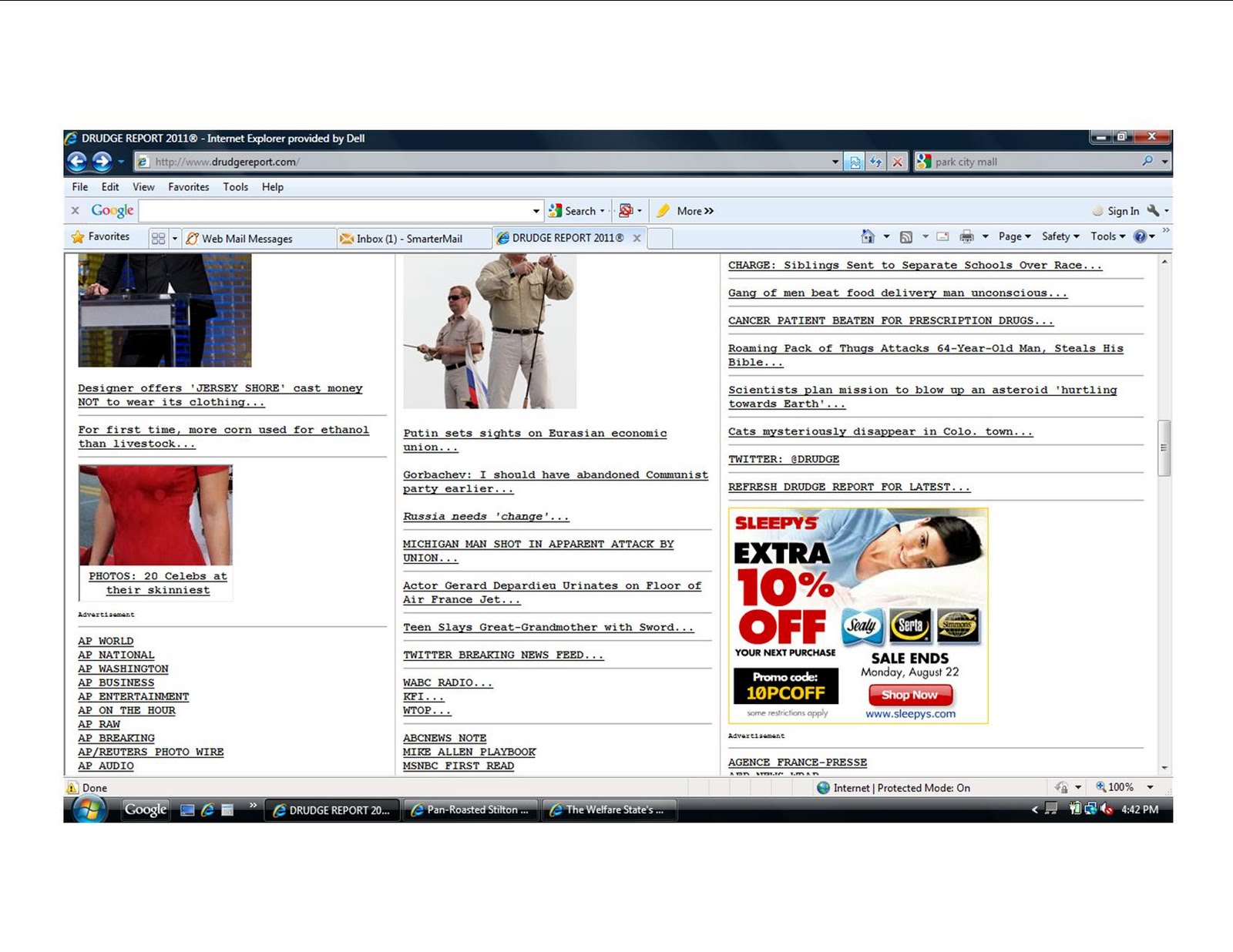This screenshot has width=1233, height=952.
Task: Click the Home icon in command bar
Action: point(868,236)
